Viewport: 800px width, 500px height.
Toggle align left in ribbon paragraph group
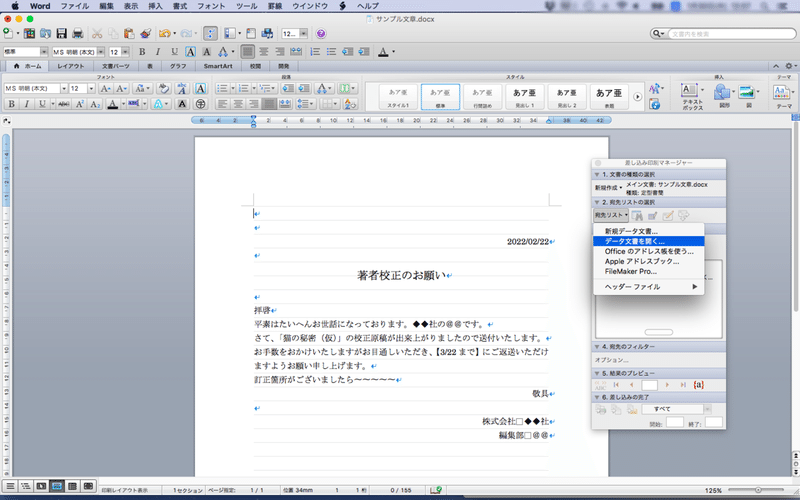222,104
